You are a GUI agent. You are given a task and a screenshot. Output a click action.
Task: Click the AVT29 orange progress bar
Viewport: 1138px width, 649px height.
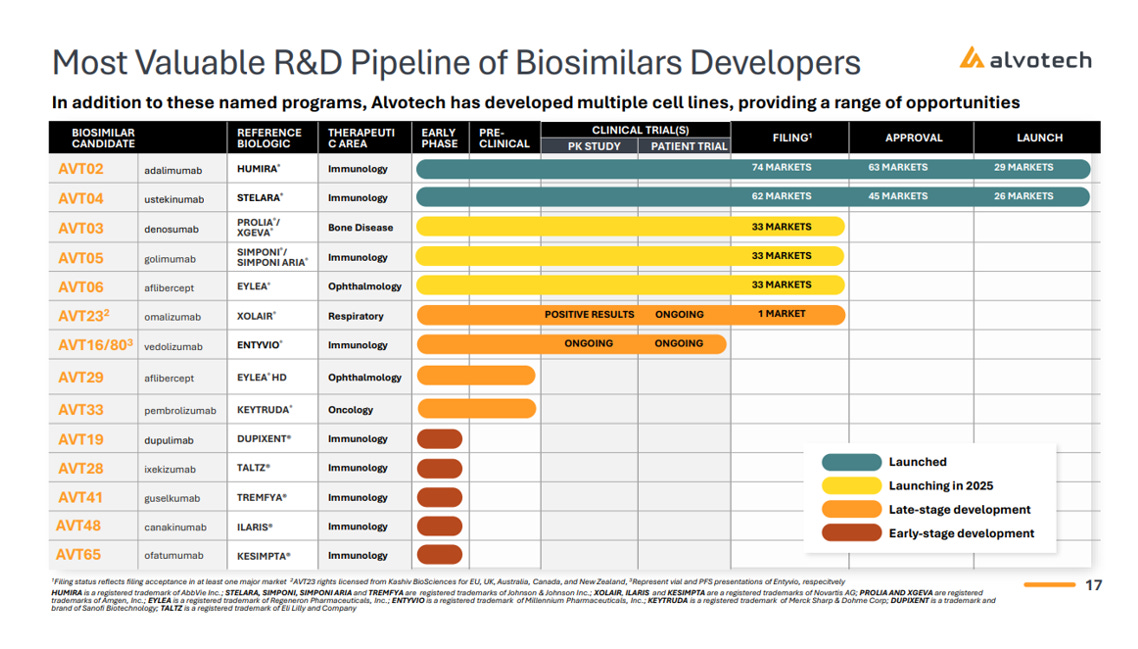[x=476, y=375]
